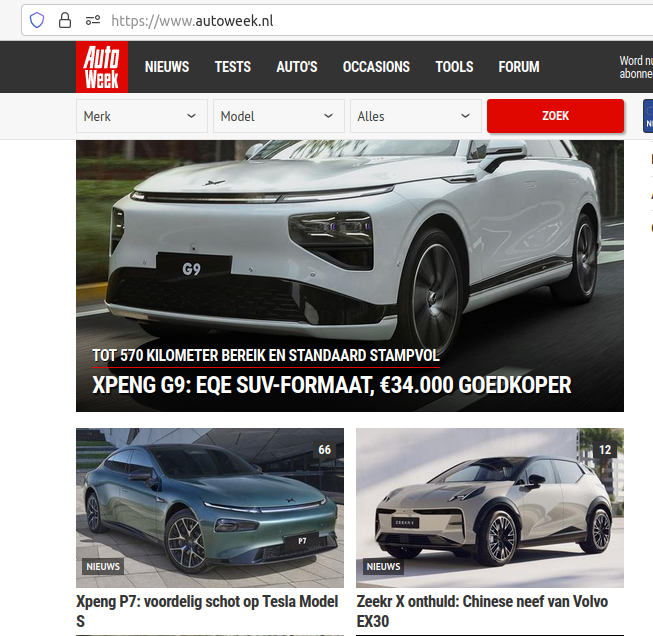Click the NIEUWS tag on Xpeng P7 card

[103, 566]
